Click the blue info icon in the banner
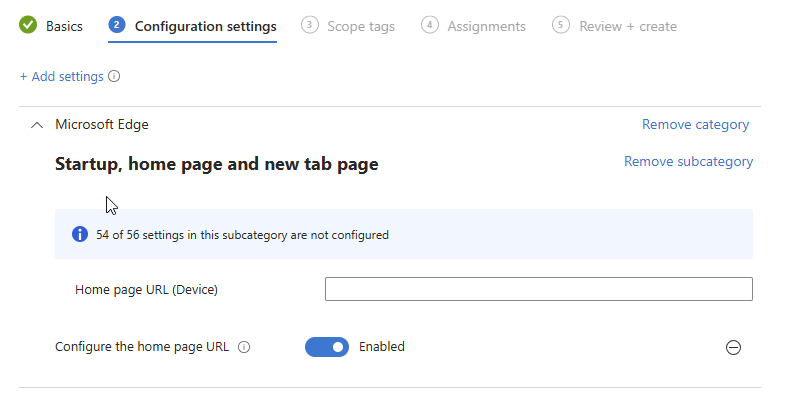Viewport: 795px width, 393px height. (x=80, y=234)
